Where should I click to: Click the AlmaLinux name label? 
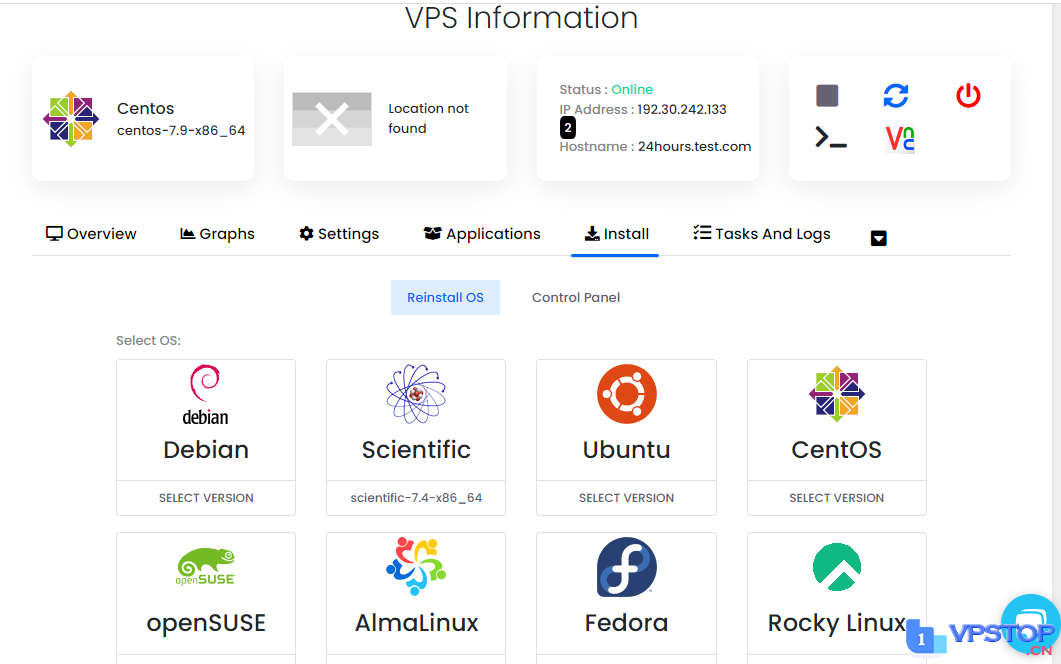pos(417,623)
